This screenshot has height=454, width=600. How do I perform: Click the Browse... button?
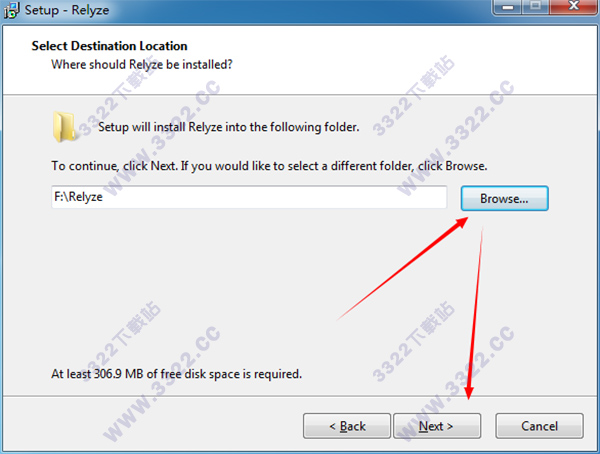pyautogui.click(x=504, y=198)
